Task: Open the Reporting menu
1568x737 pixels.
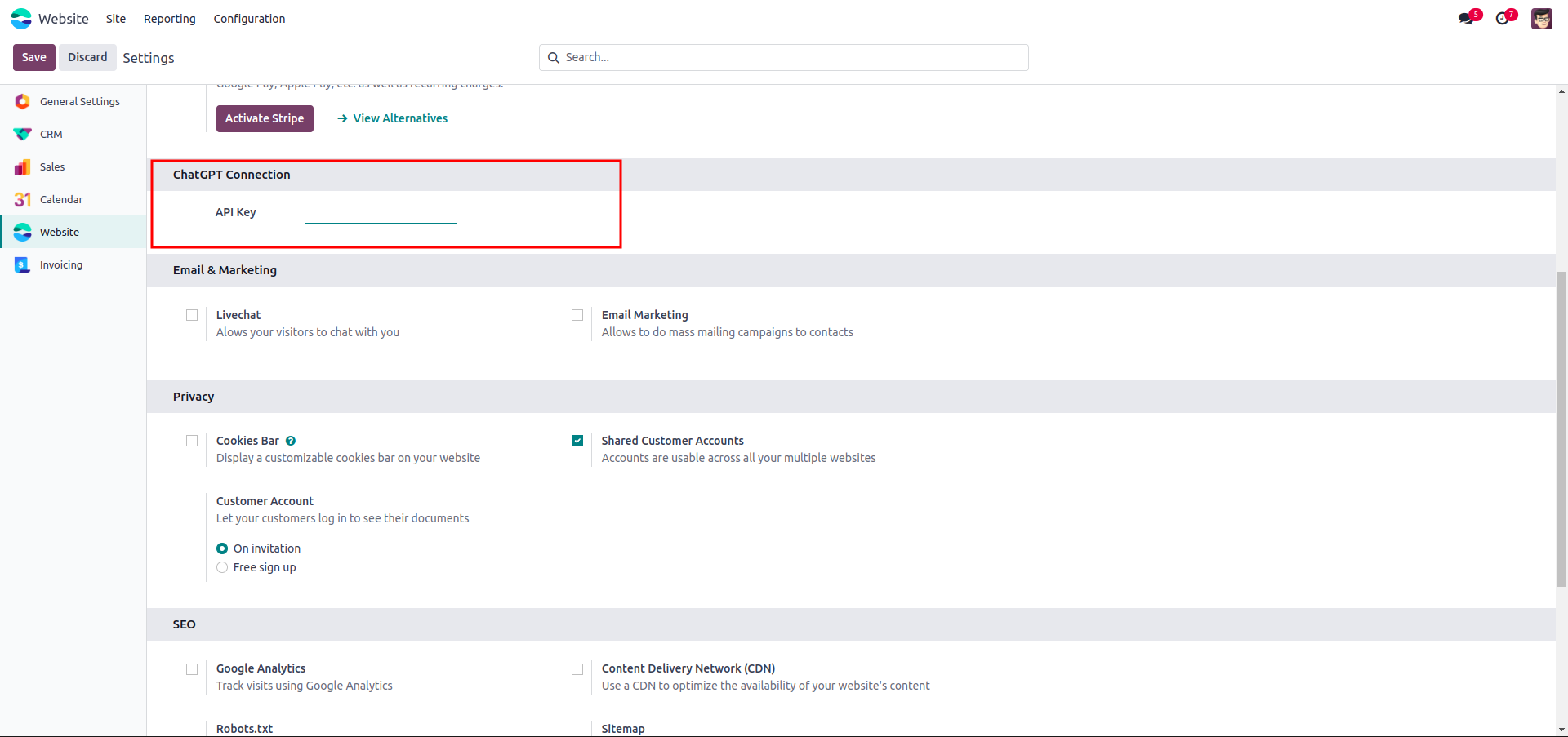Action: click(170, 19)
